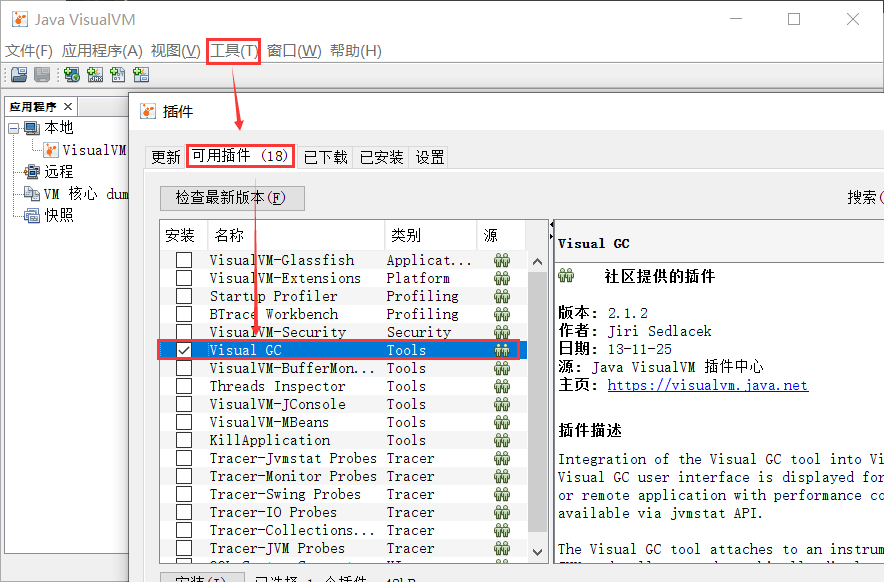Click the 远程 network hosts icon
Image resolution: width=884 pixels, height=582 pixels.
click(32, 171)
